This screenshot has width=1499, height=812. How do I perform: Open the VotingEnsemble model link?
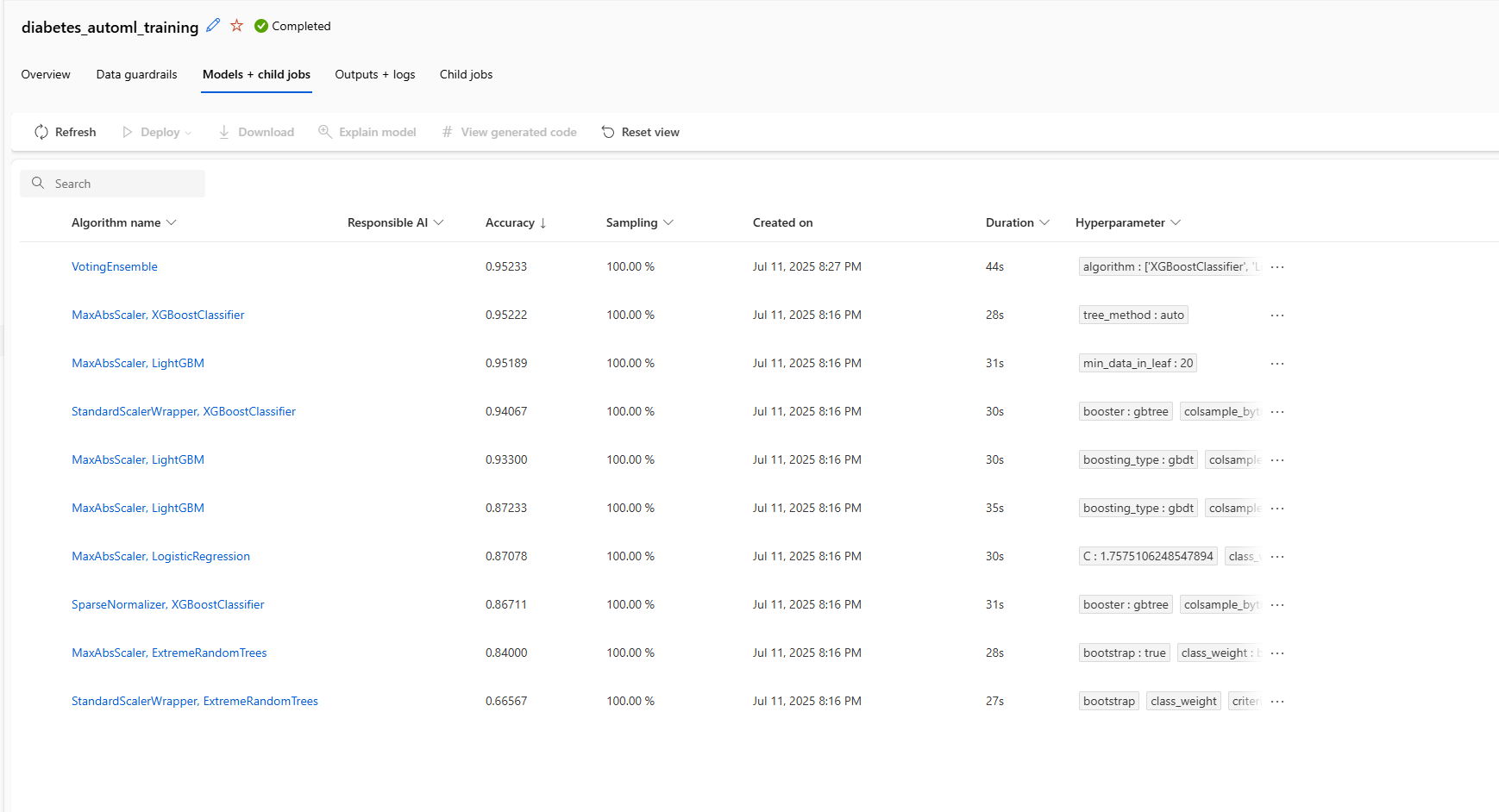pyautogui.click(x=115, y=266)
